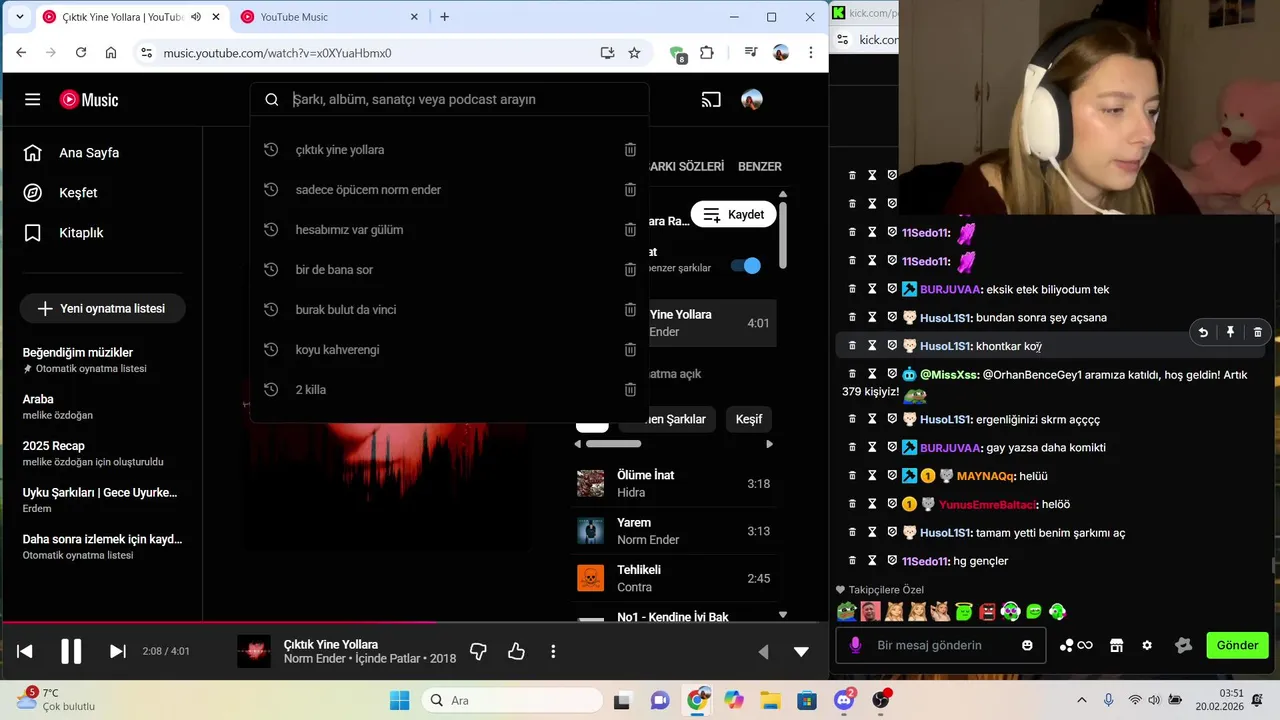Click the Kick chat message input
This screenshot has width=1280, height=720.
pyautogui.click(x=940, y=646)
